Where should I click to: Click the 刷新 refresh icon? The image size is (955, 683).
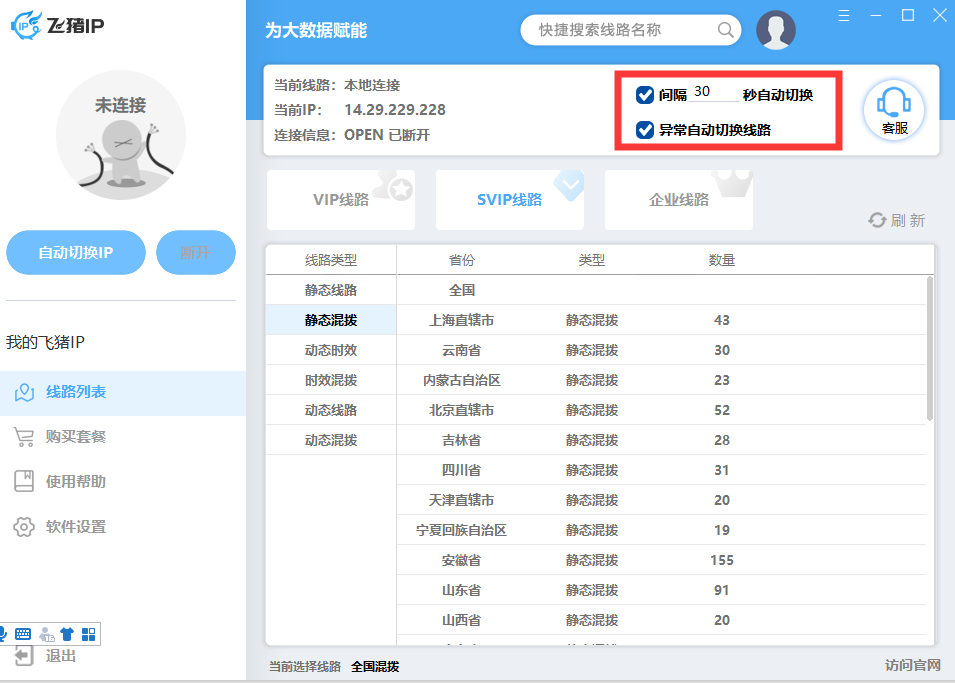877,220
